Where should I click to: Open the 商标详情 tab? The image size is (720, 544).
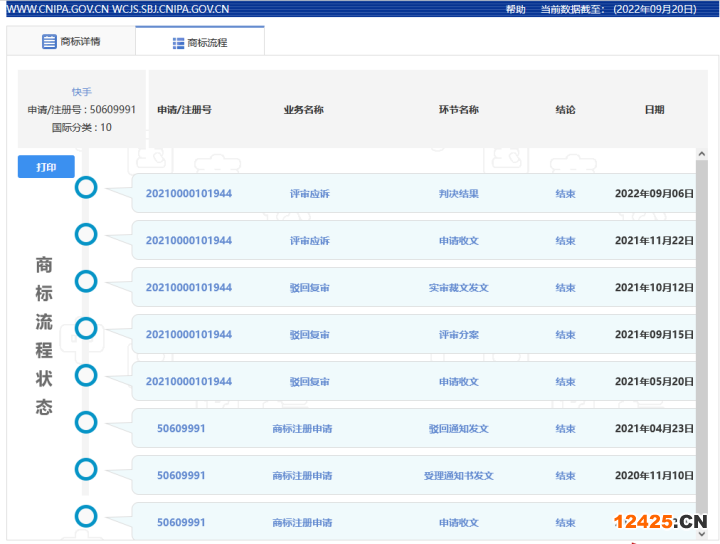[x=71, y=41]
